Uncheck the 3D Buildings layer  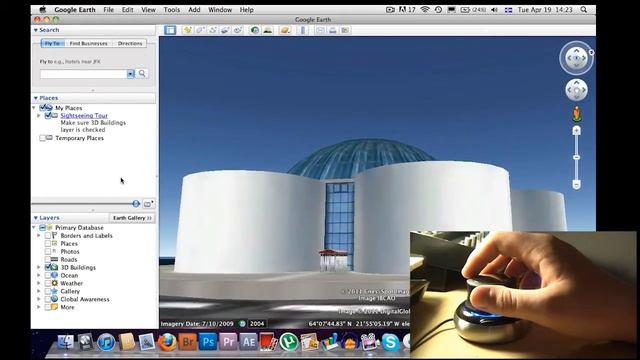point(48,267)
